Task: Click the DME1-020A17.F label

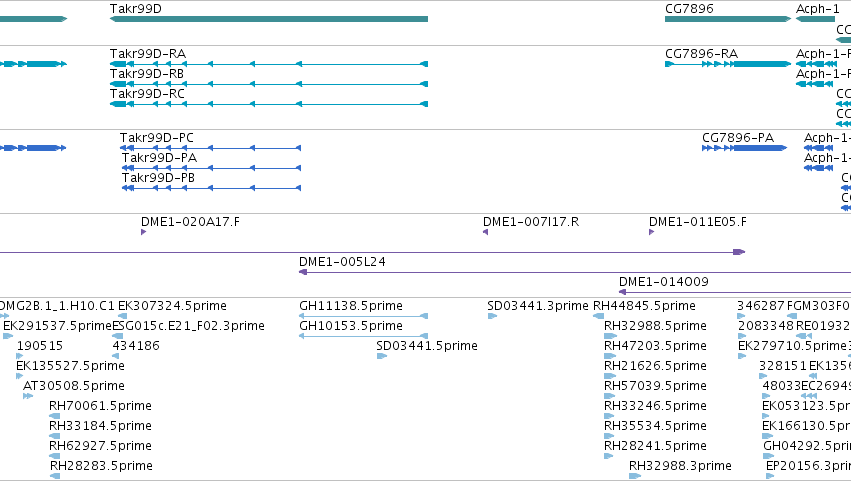Action: pos(190,222)
